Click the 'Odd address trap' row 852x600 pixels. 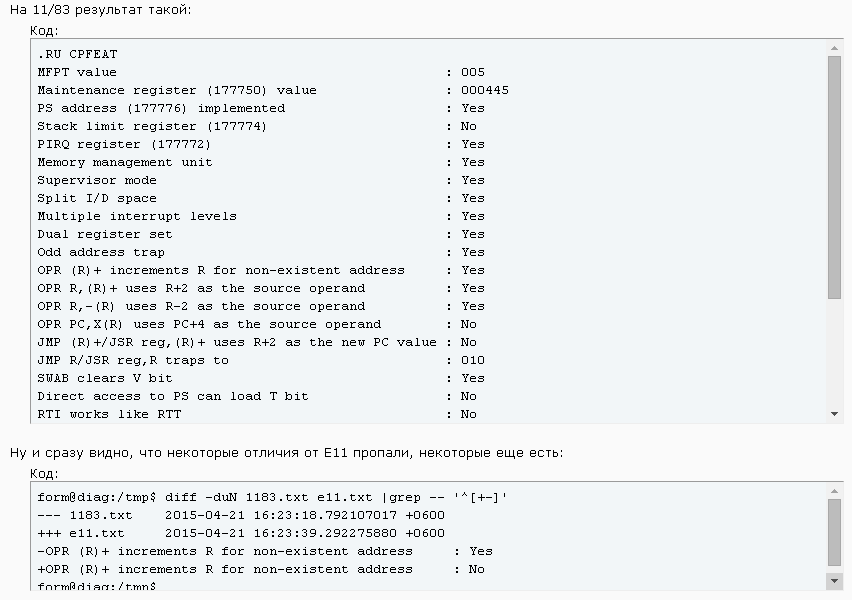[101, 252]
